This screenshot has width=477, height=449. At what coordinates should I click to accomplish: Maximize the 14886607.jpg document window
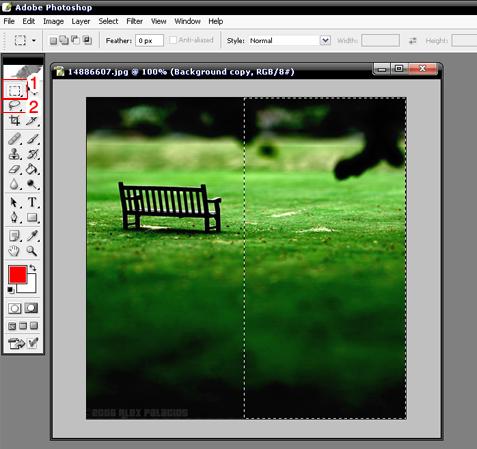399,69
